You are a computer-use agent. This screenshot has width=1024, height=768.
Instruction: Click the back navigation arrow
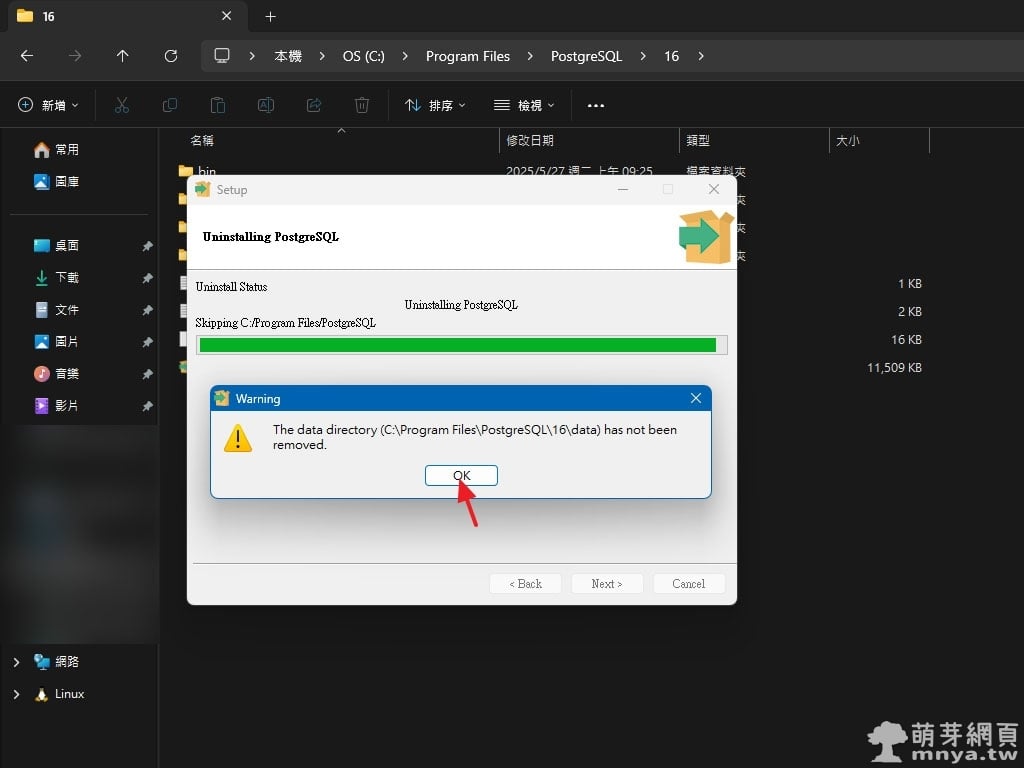[x=27, y=56]
